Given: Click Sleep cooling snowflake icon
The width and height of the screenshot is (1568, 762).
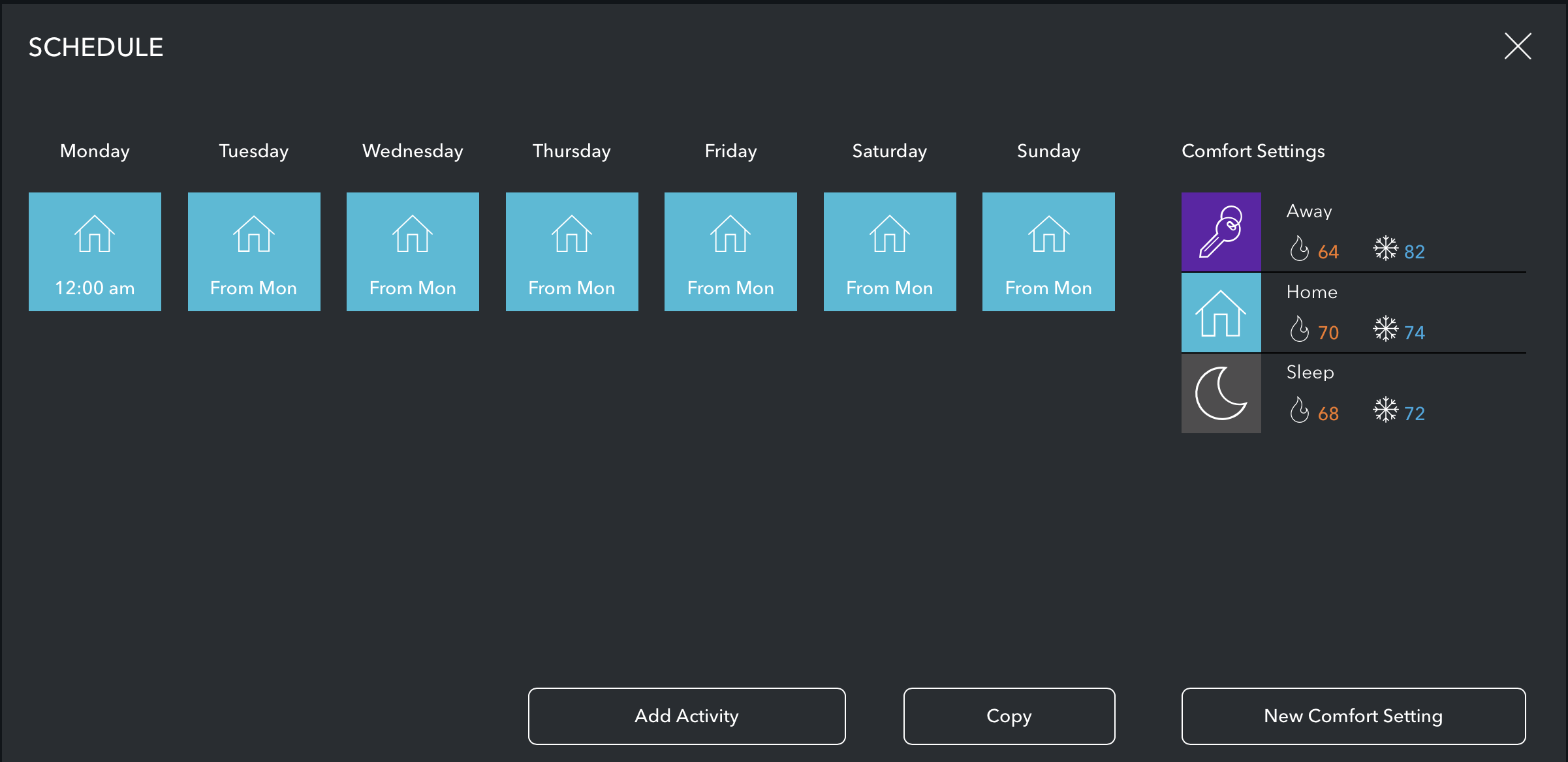Looking at the screenshot, I should coord(1385,411).
